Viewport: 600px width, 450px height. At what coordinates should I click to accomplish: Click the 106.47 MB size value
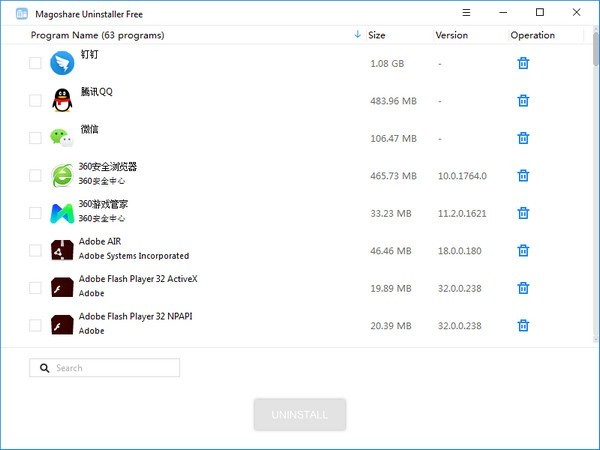(393, 139)
